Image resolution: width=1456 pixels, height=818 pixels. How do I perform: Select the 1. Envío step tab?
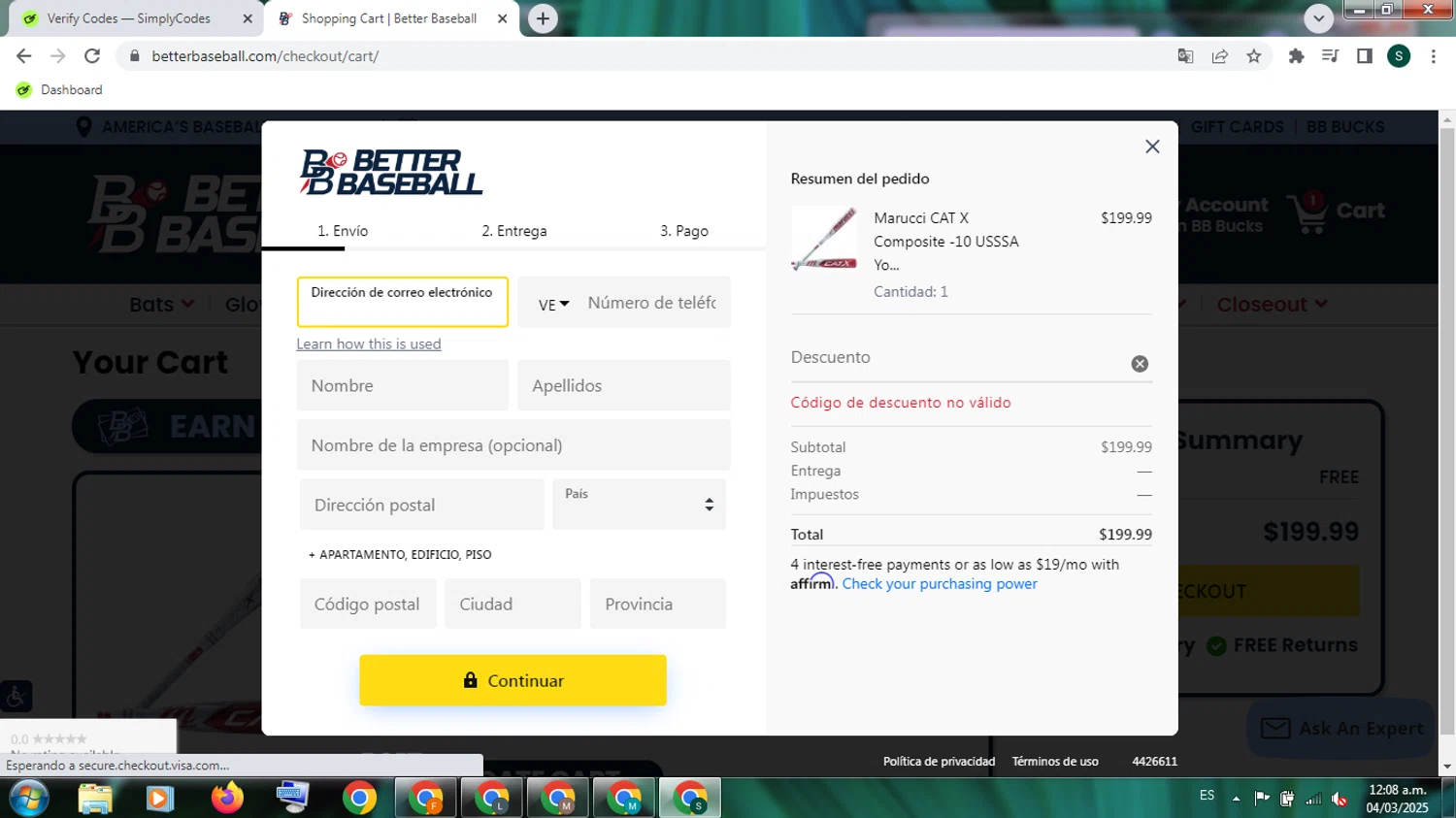point(343,231)
